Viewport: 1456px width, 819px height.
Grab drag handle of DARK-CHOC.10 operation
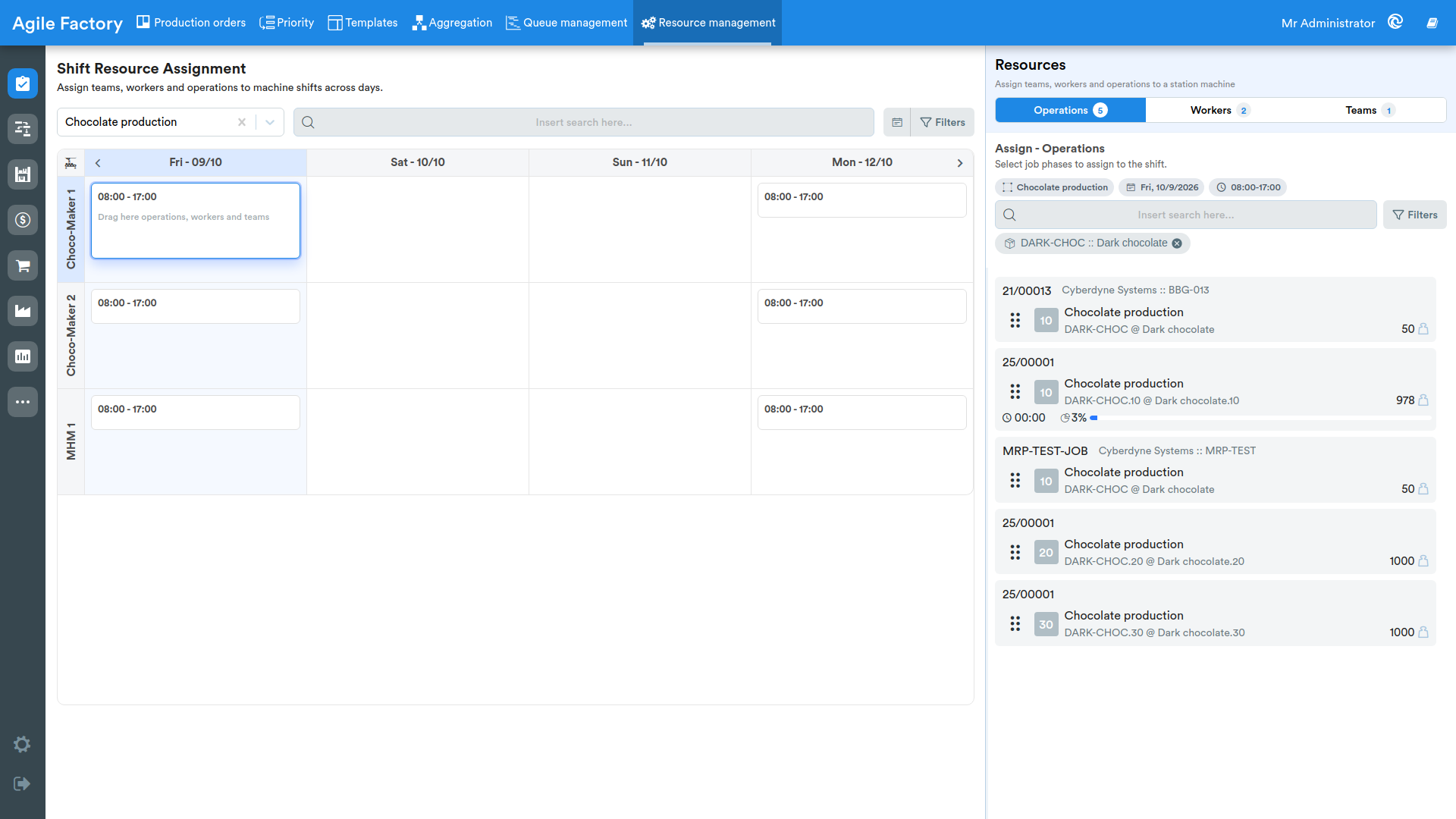coord(1015,392)
